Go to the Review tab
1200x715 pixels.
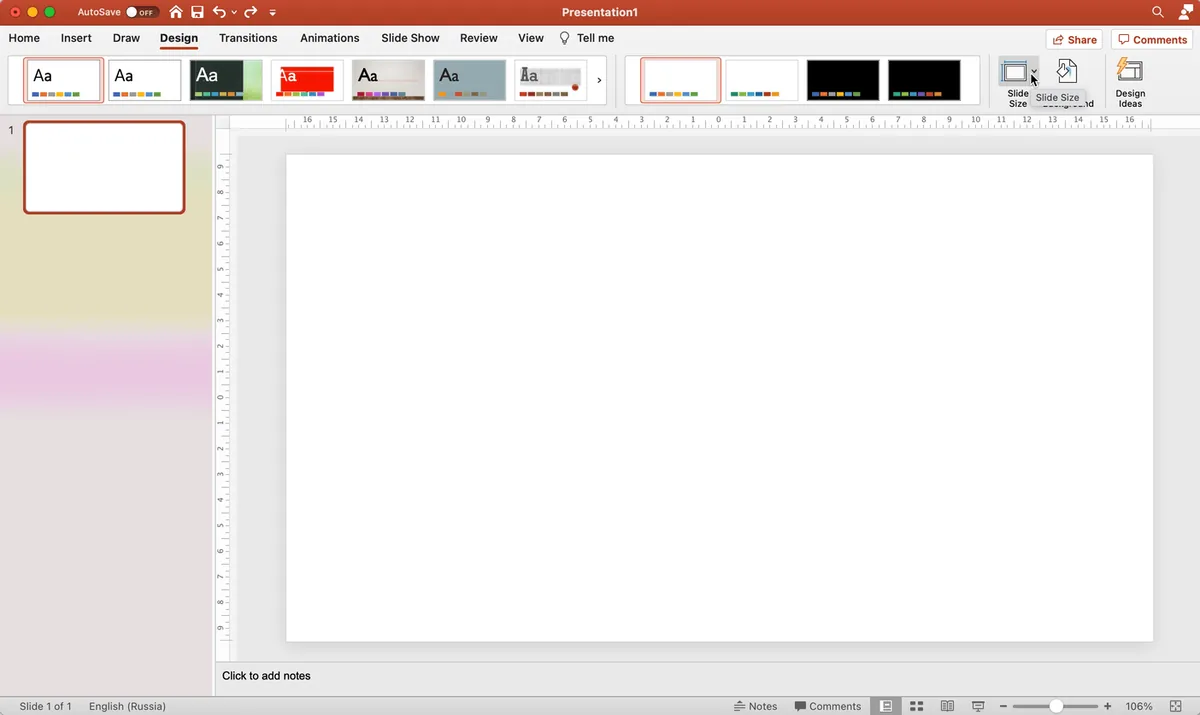pos(478,38)
